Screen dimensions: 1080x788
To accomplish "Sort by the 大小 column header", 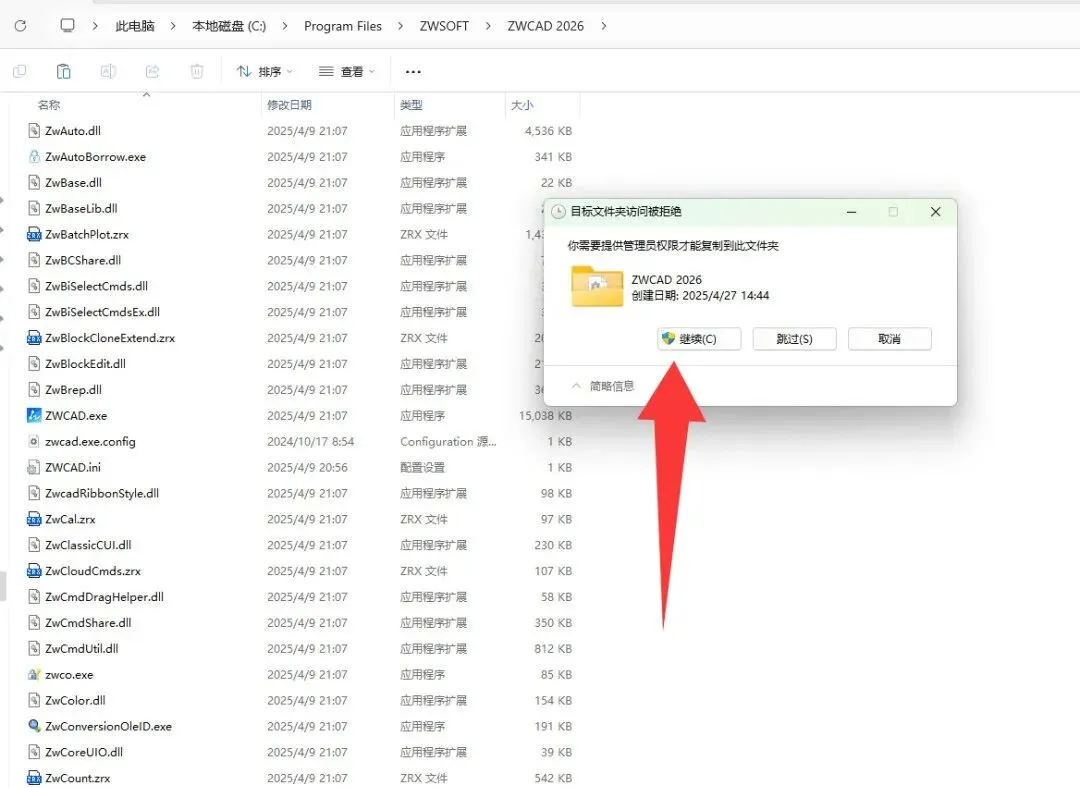I will click(522, 105).
